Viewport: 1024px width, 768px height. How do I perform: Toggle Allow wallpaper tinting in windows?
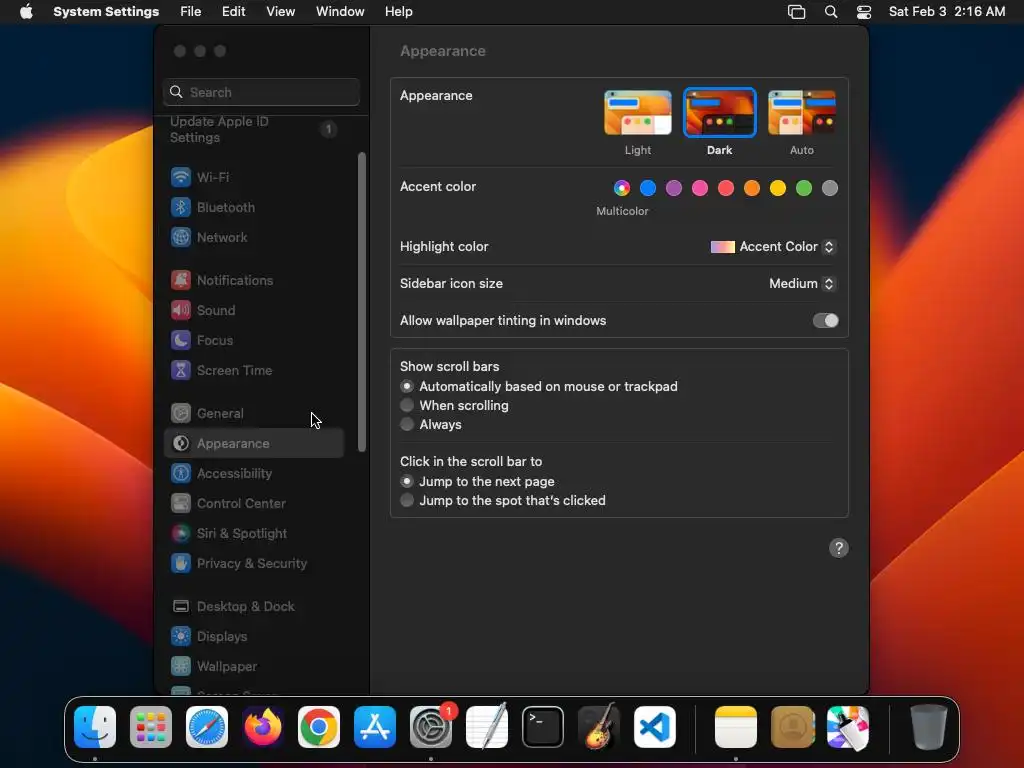click(825, 321)
